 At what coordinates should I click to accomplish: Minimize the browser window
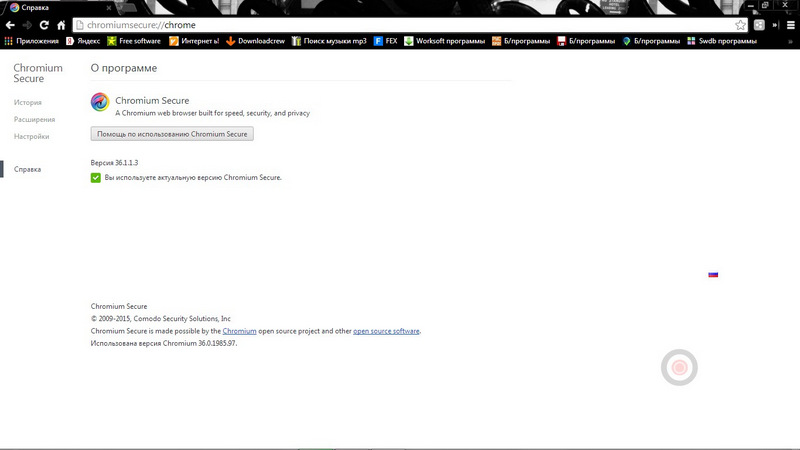[751, 5]
